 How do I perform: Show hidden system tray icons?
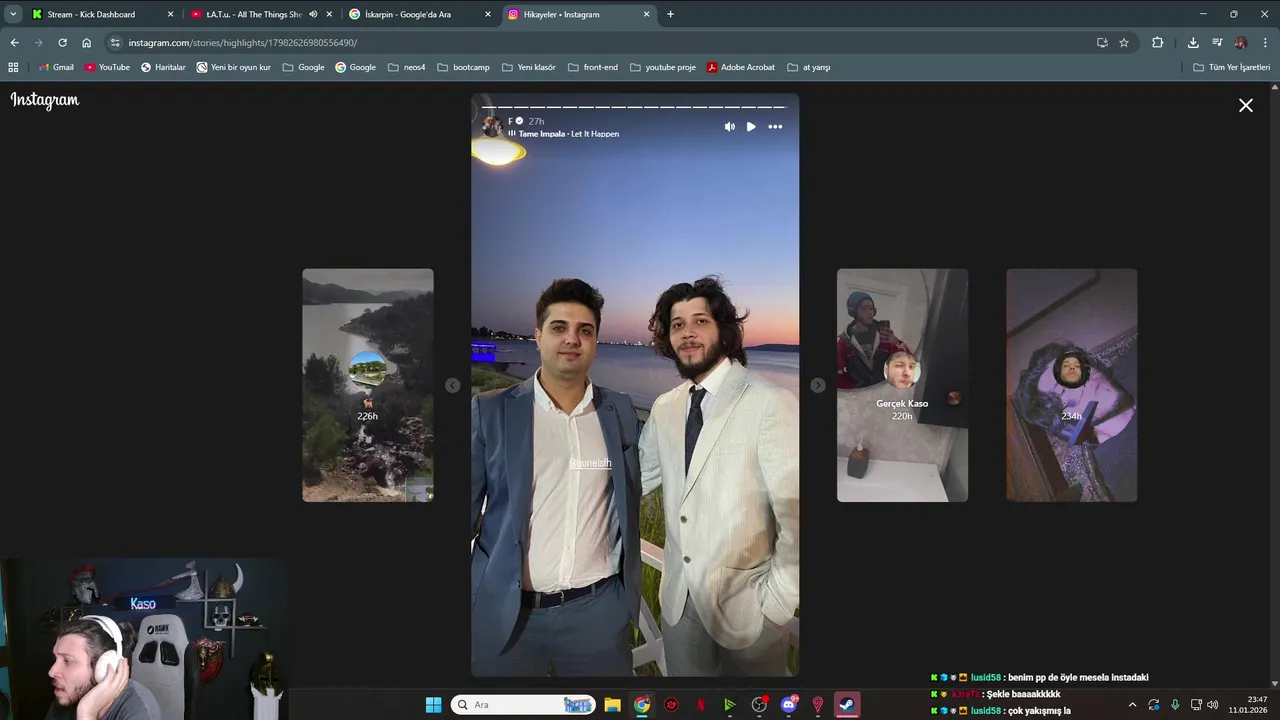1132,705
